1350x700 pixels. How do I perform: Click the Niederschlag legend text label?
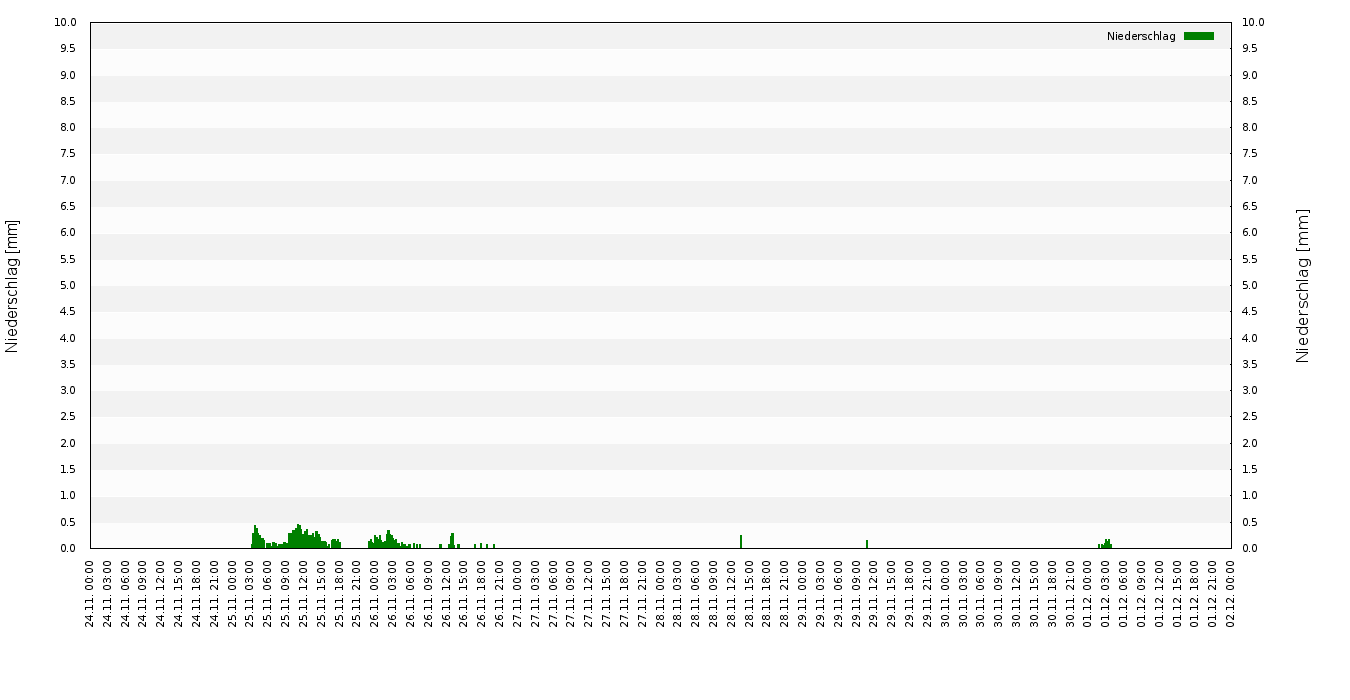(x=1141, y=37)
